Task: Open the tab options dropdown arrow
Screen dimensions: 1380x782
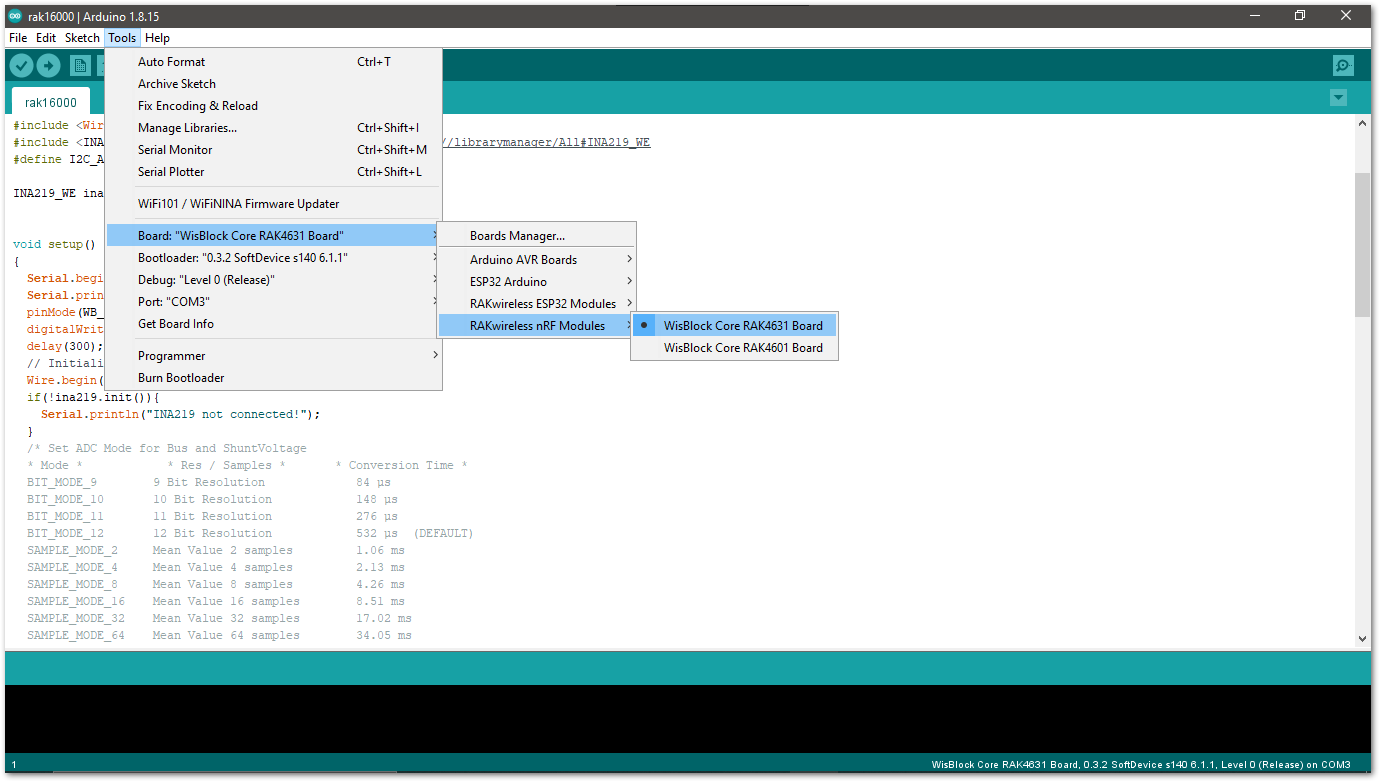Action: (x=1338, y=98)
